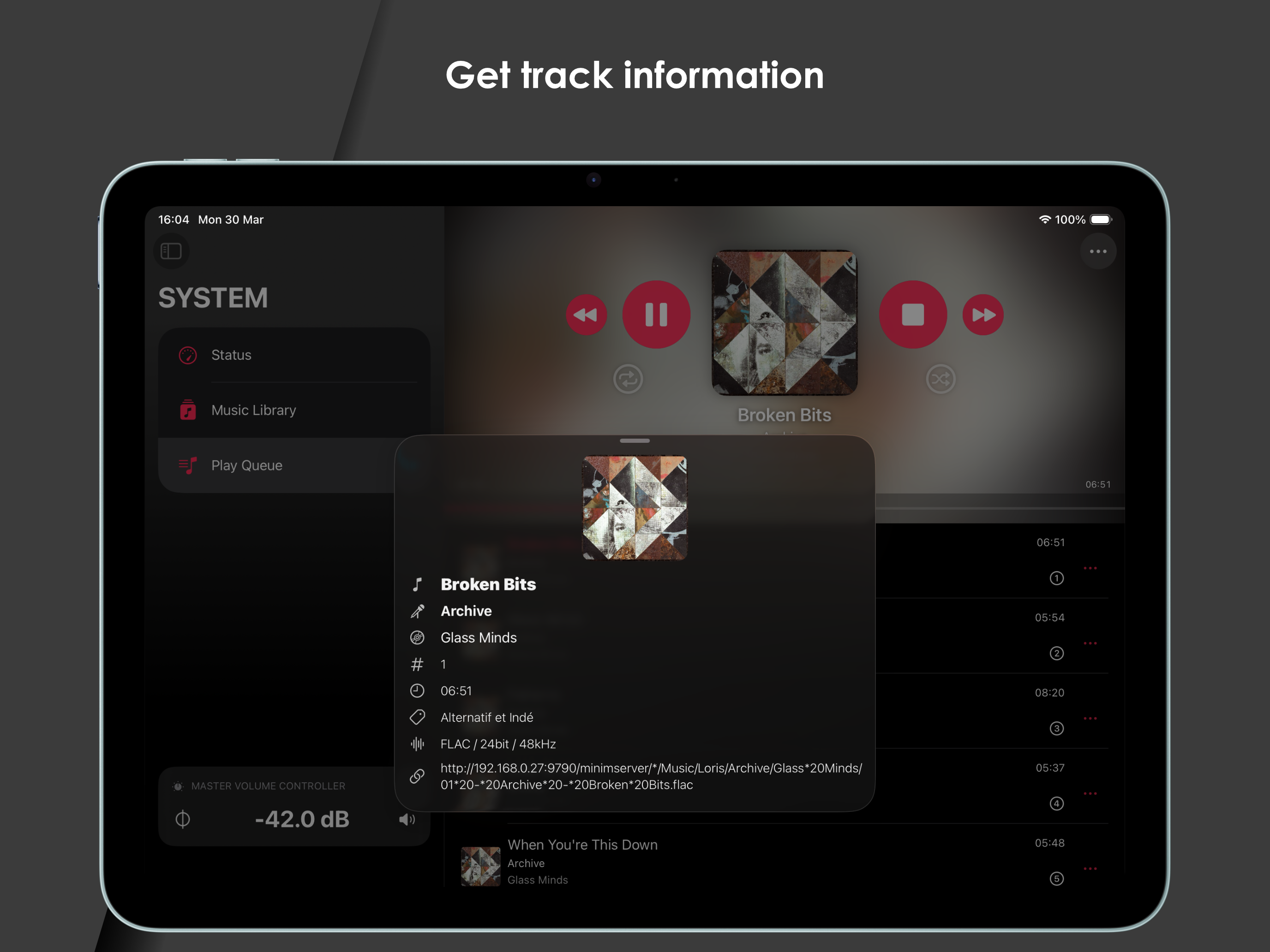Open the Music Library section
Viewport: 1270px width, 952px height.
(294, 411)
